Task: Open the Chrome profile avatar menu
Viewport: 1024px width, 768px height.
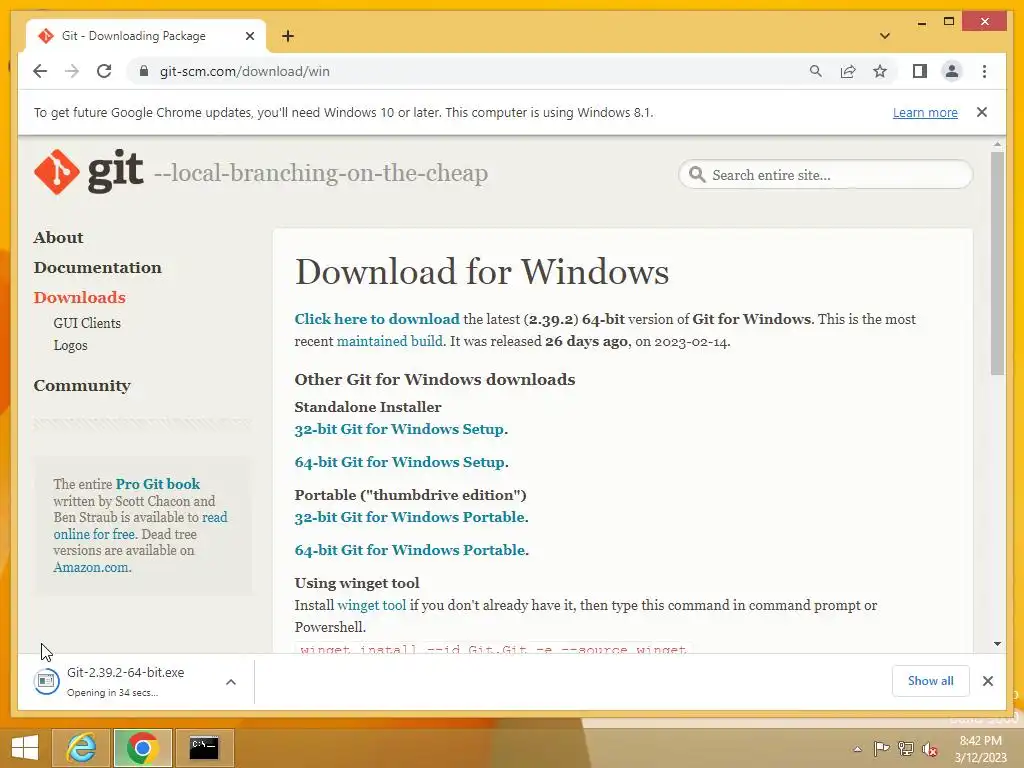Action: [x=952, y=71]
